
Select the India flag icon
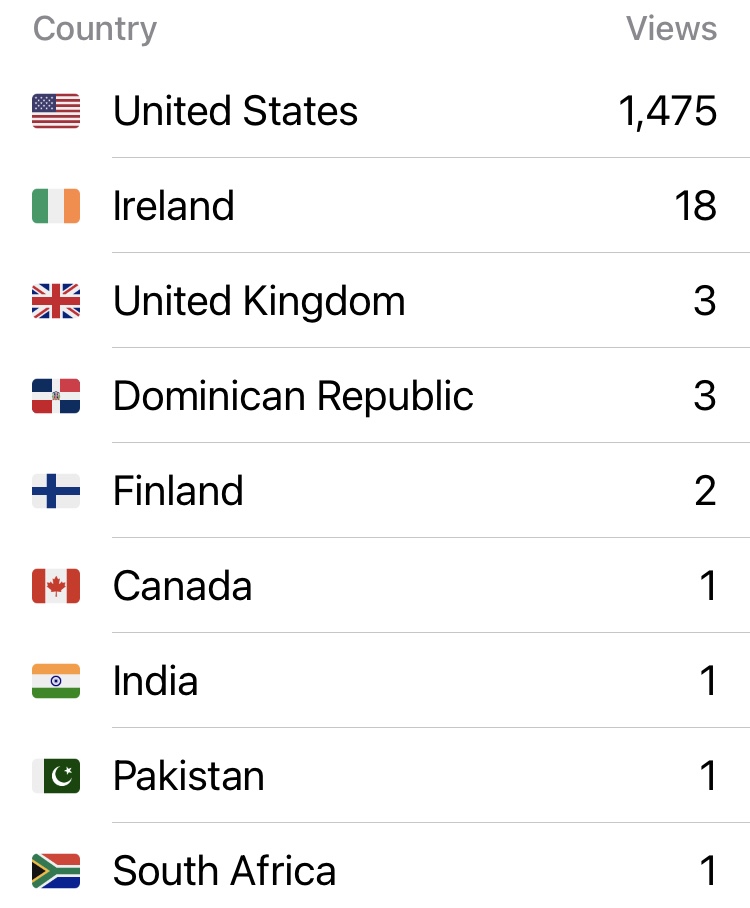(56, 681)
